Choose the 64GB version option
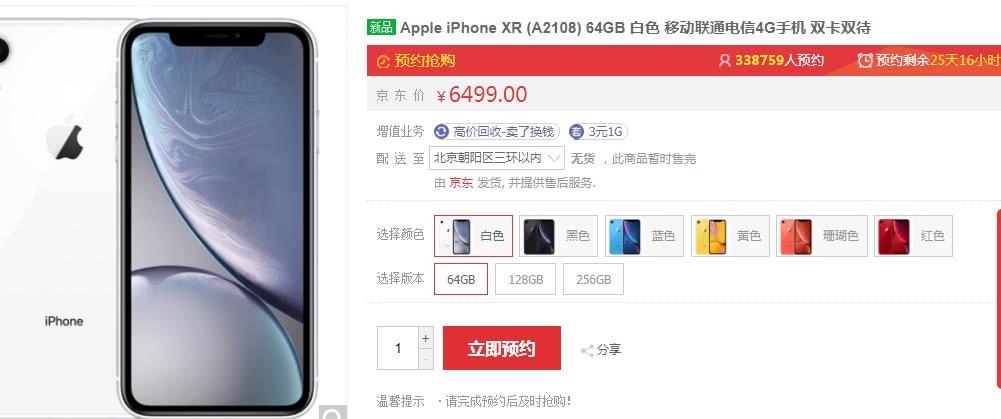This screenshot has height=419, width=1001. pyautogui.click(x=461, y=279)
